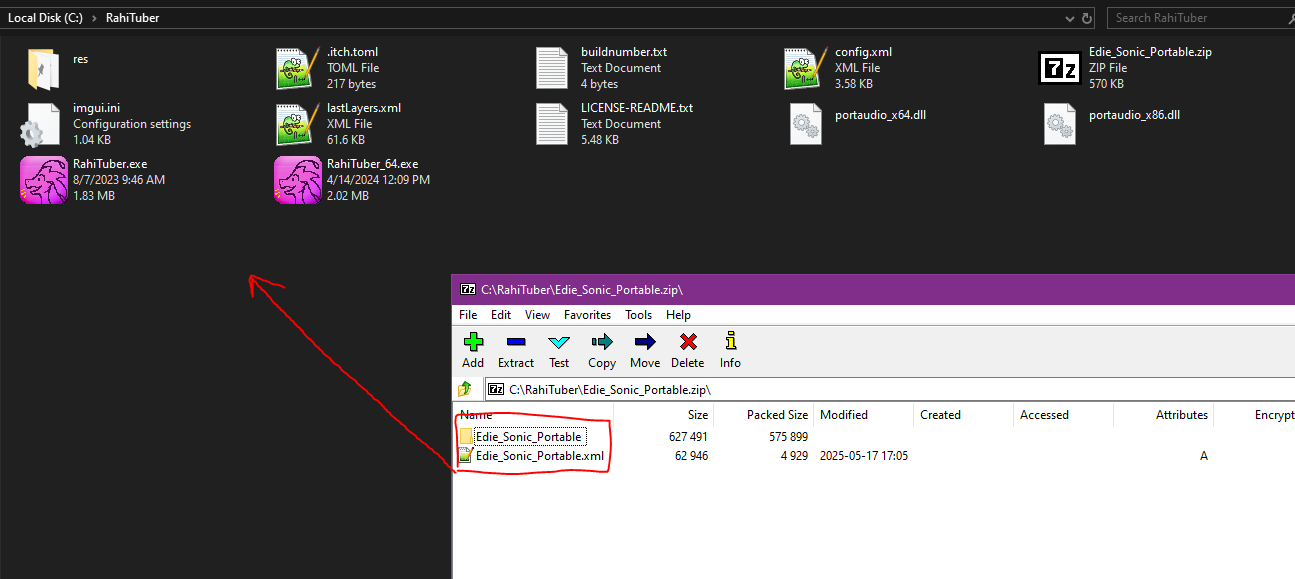
Task: Open the Tools menu in 7-Zip
Action: coord(638,315)
